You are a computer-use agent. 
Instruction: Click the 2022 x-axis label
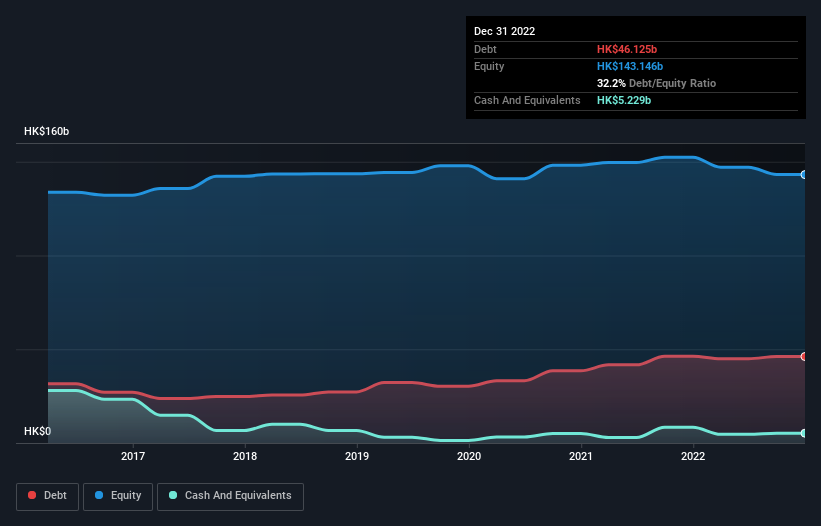(693, 456)
